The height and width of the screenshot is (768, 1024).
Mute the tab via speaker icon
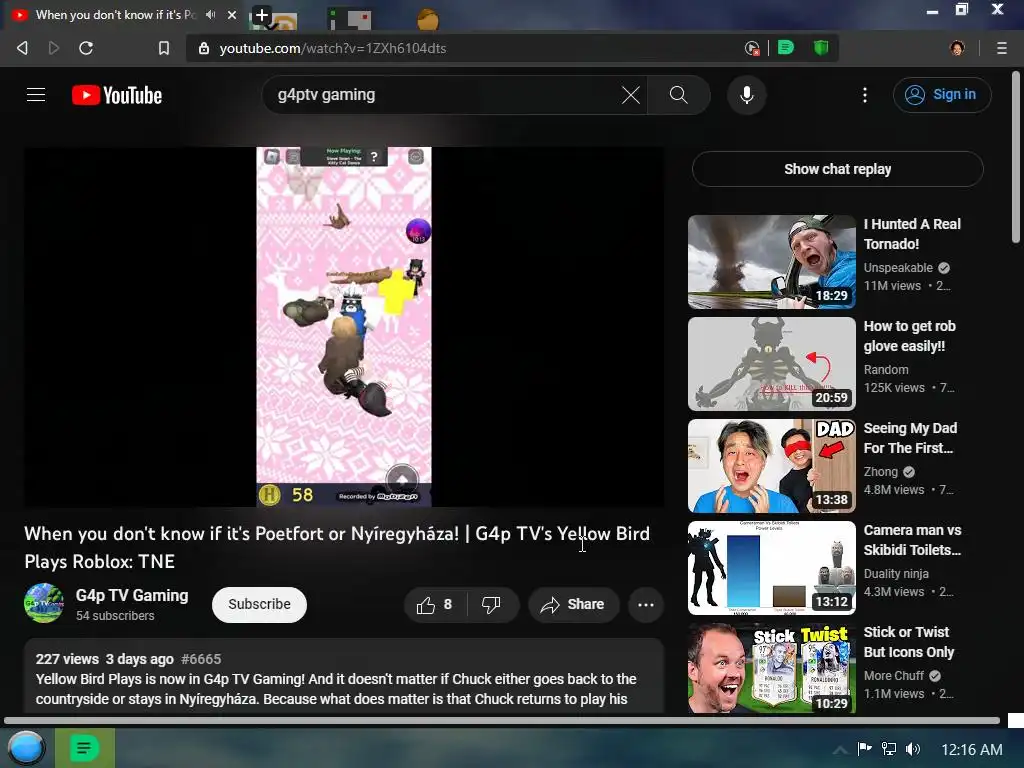210,14
